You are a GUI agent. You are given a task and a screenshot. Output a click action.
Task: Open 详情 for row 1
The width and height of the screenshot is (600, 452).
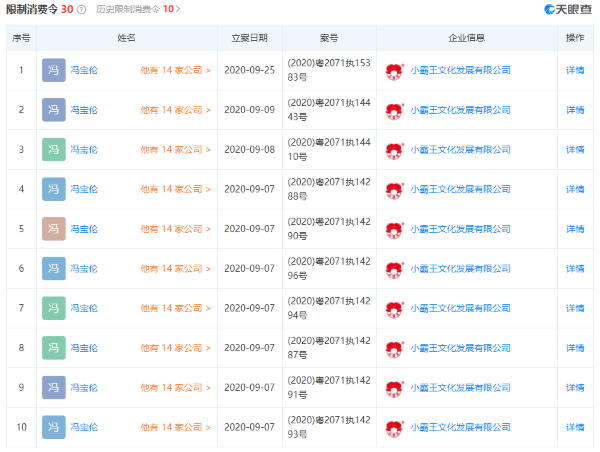click(x=575, y=71)
